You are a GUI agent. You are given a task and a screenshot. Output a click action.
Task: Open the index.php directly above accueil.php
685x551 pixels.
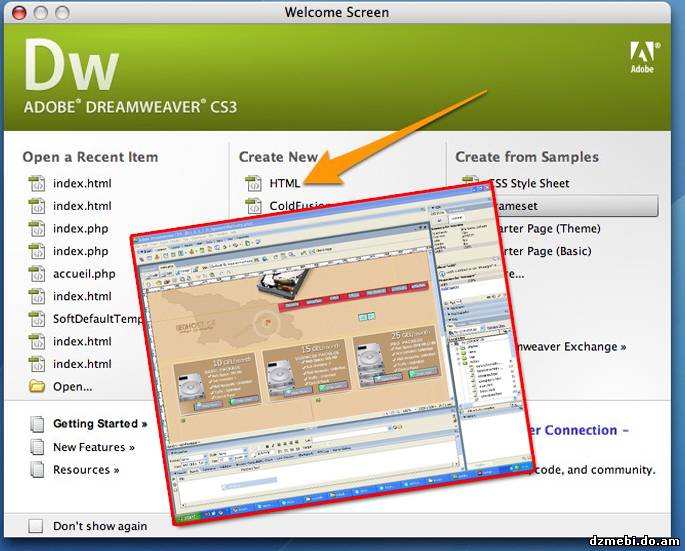80,251
